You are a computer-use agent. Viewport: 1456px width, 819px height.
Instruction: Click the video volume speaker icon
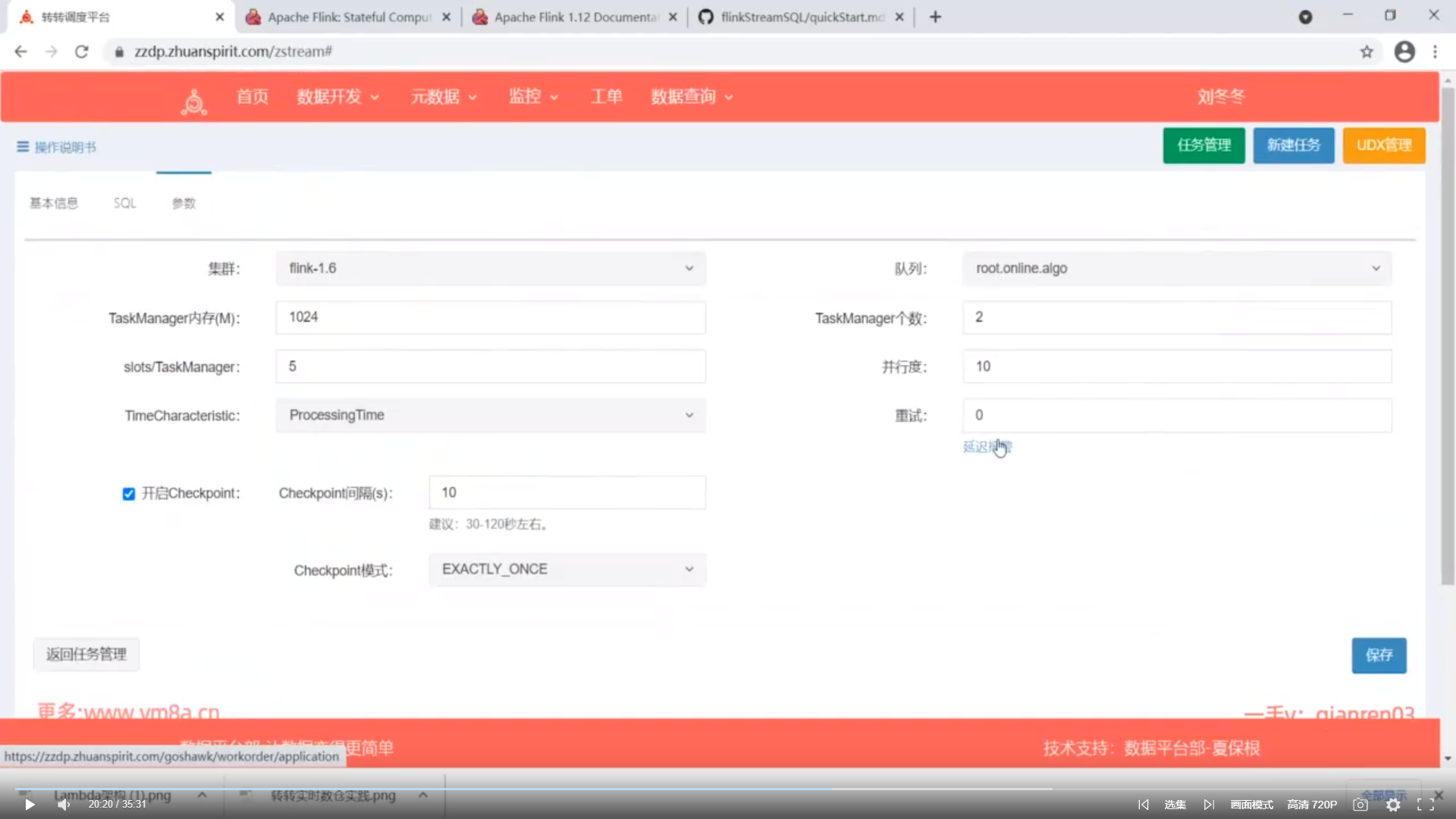pyautogui.click(x=64, y=805)
